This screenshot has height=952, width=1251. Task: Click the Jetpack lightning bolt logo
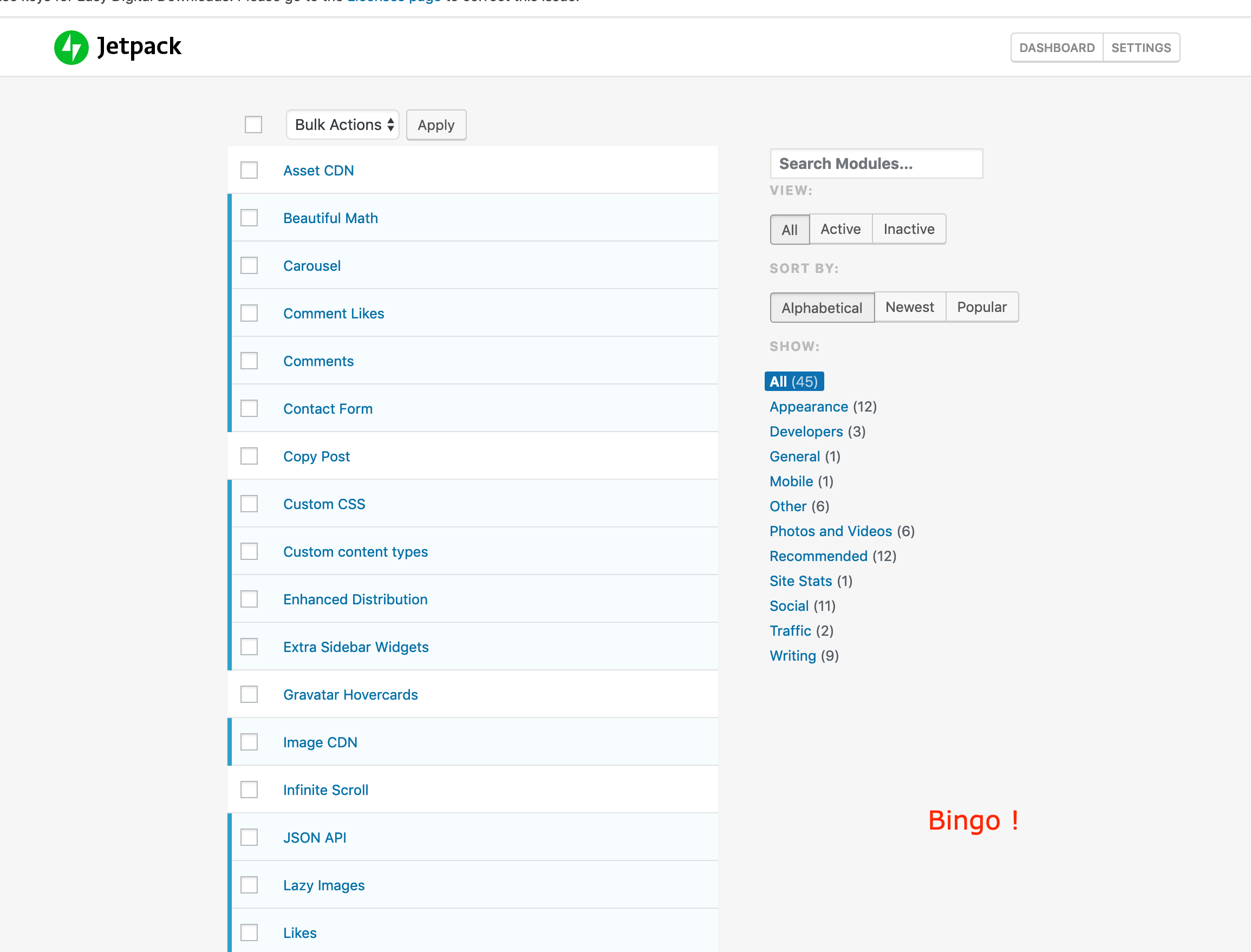71,48
